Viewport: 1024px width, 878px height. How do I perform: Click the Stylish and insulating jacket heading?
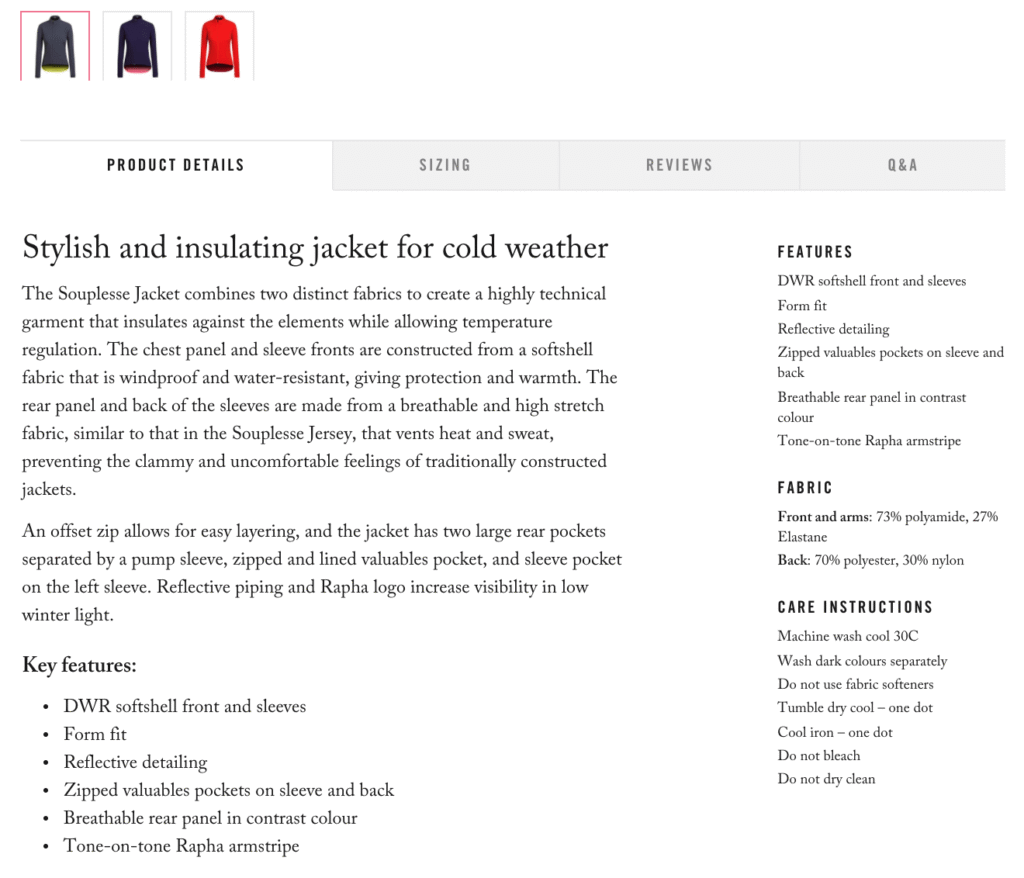(314, 247)
